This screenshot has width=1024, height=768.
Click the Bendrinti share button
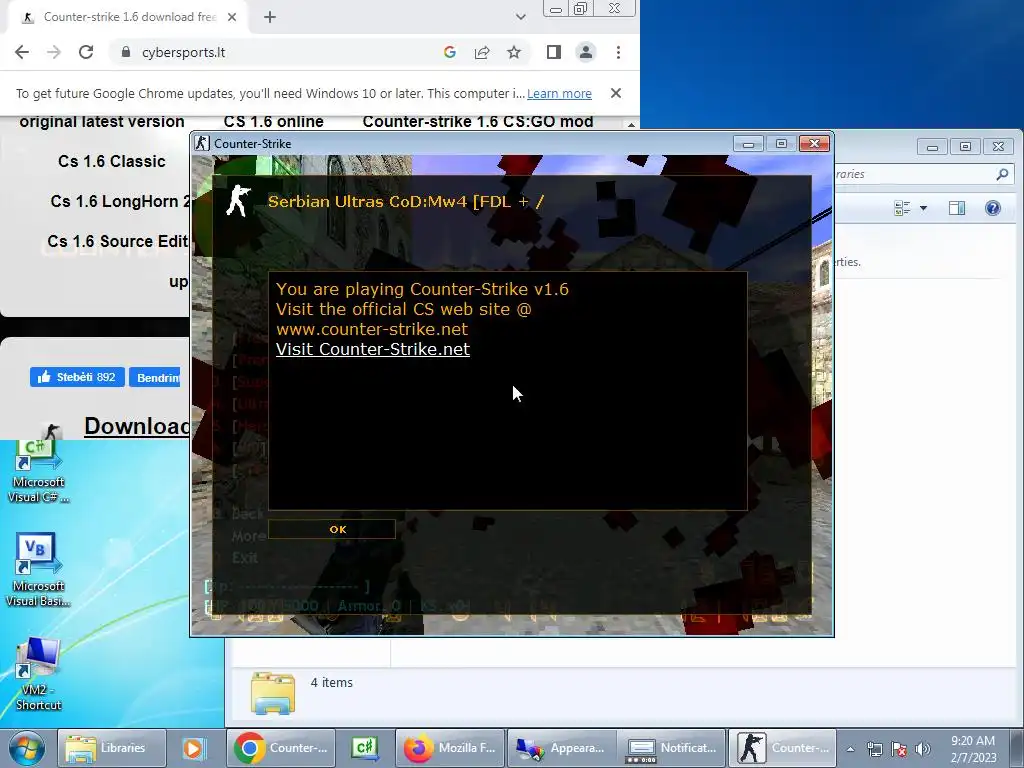coord(155,377)
